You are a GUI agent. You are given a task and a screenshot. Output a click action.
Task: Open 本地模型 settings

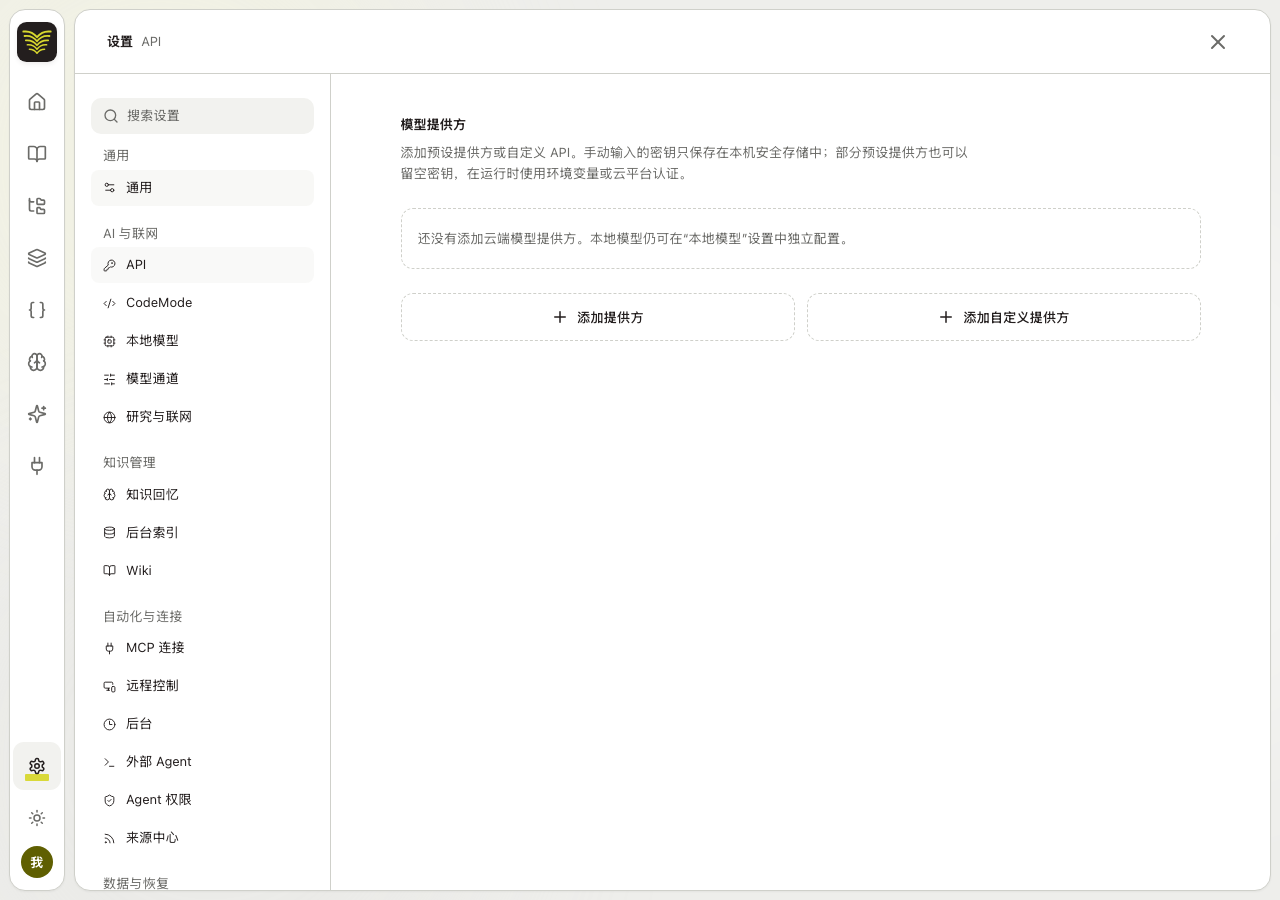202,341
